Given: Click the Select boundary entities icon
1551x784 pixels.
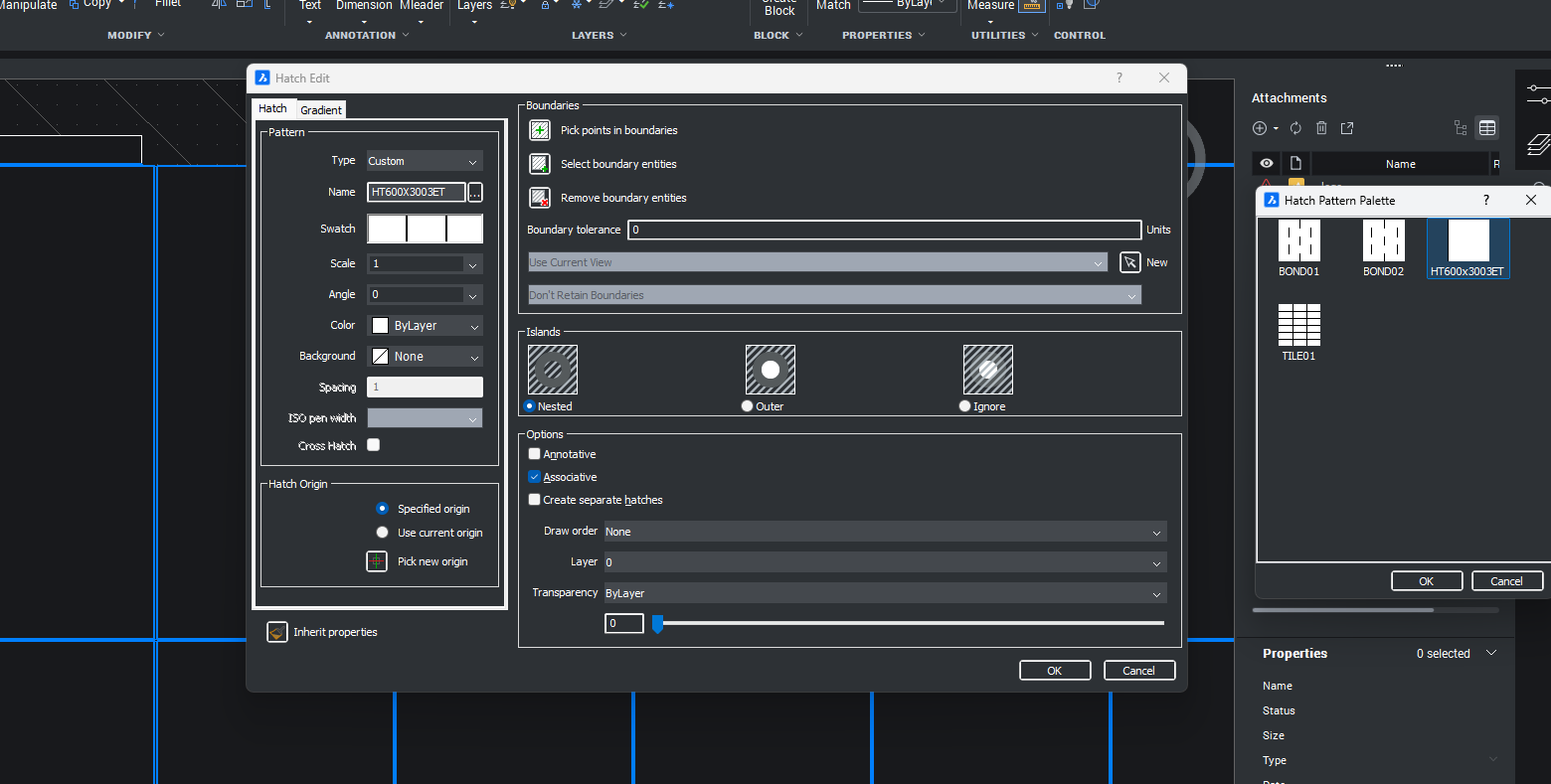Looking at the screenshot, I should [540, 164].
